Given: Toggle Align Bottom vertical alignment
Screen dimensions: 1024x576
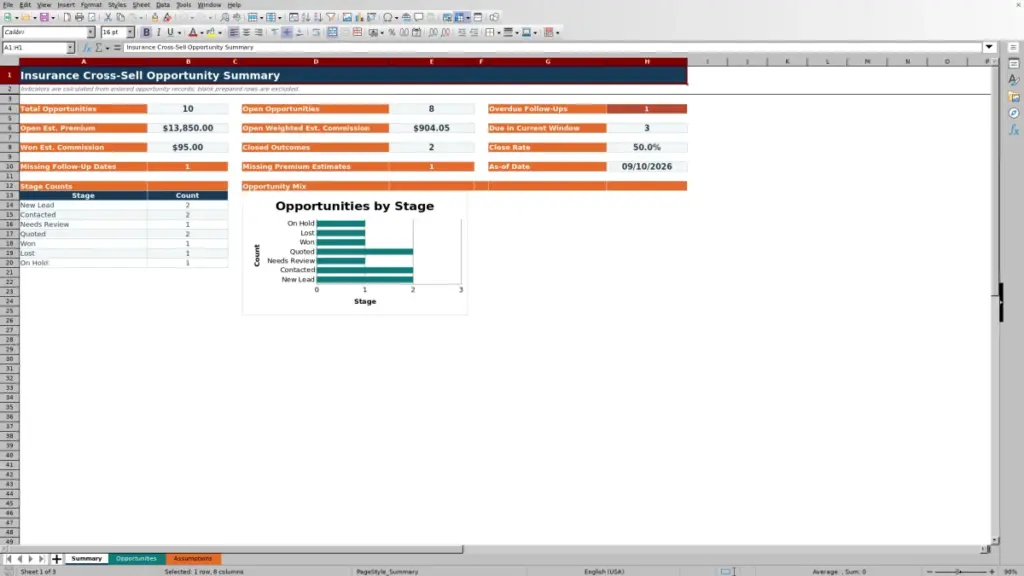Looking at the screenshot, I should click(300, 32).
